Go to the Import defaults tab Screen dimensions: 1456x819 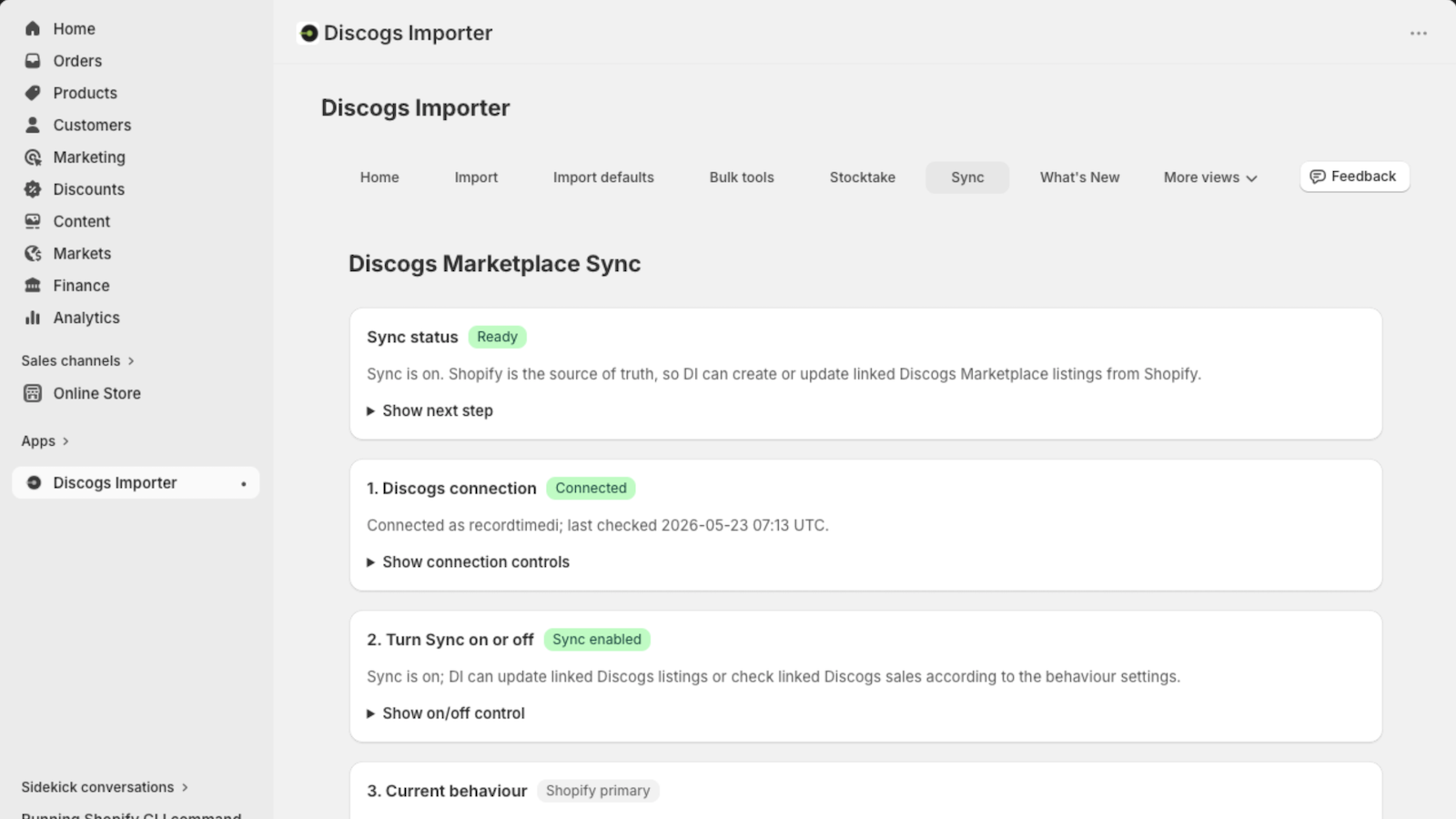pyautogui.click(x=603, y=177)
